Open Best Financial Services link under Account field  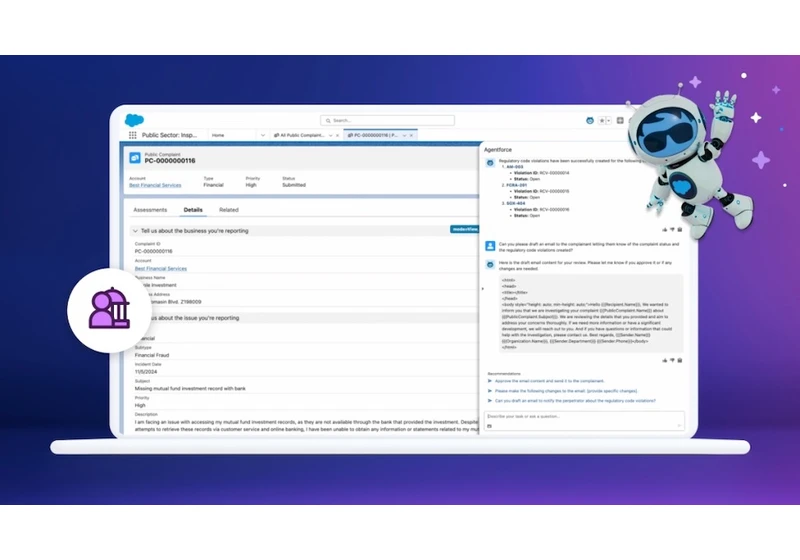tap(161, 268)
